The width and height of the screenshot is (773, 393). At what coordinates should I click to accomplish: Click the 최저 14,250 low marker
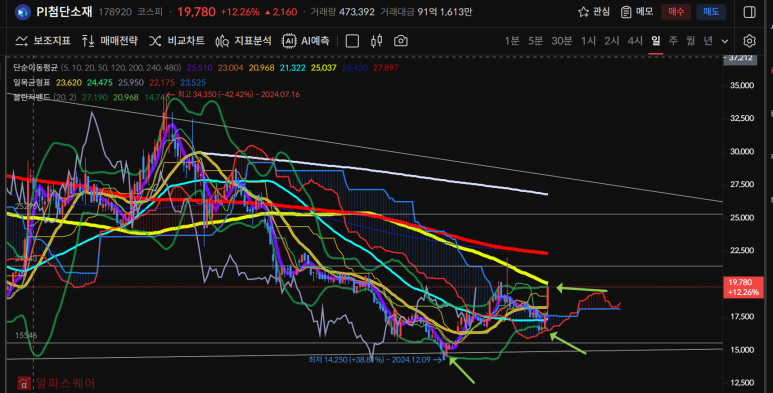(375, 359)
